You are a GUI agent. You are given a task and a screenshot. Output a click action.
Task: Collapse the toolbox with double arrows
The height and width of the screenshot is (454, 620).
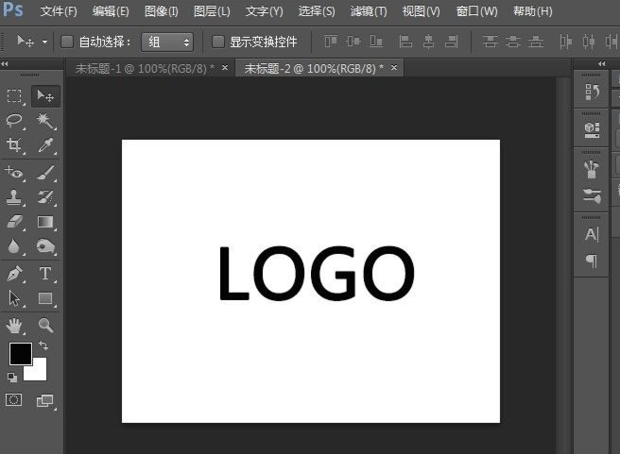(4, 63)
